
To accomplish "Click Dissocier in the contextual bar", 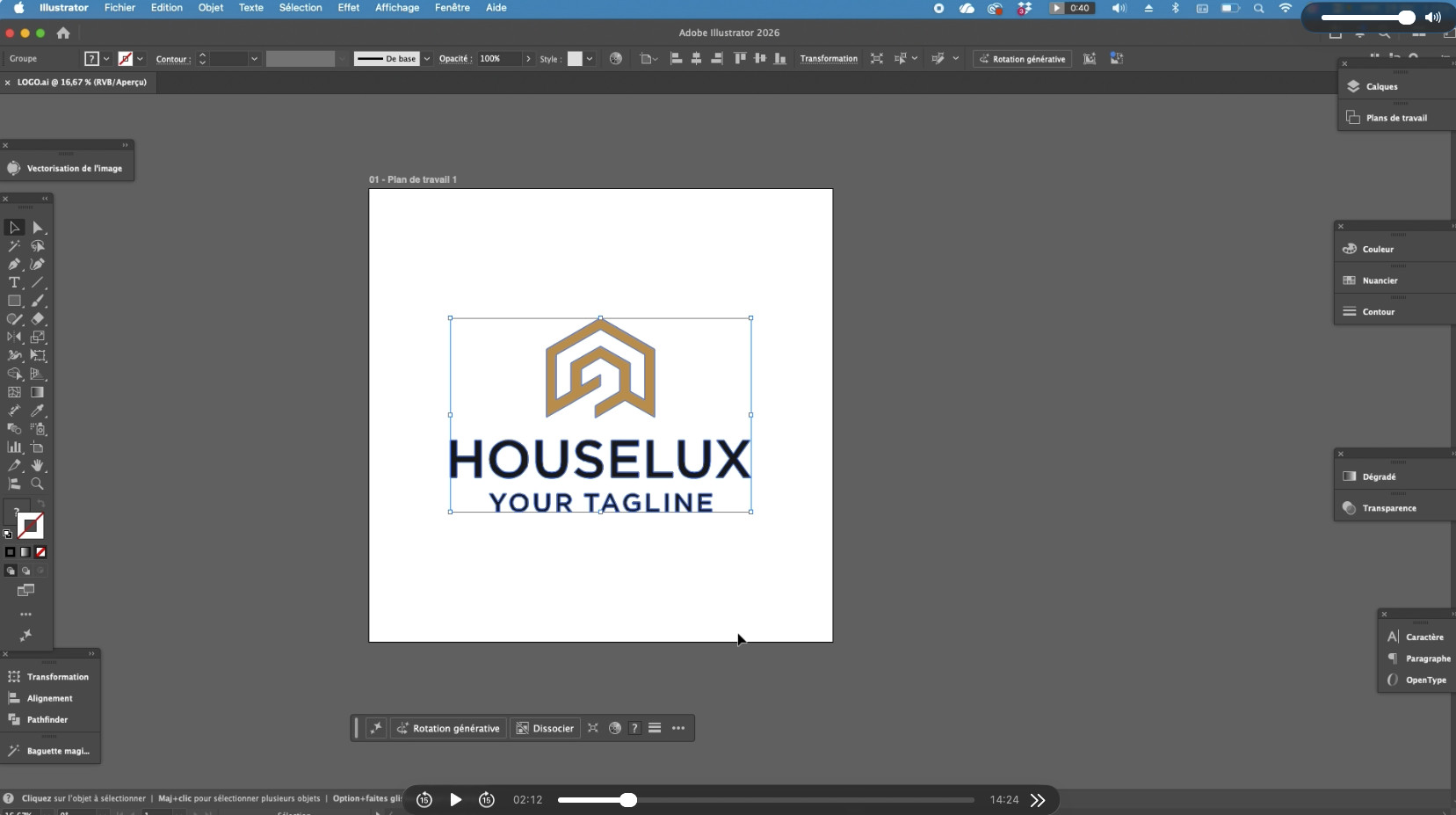I will 545,728.
